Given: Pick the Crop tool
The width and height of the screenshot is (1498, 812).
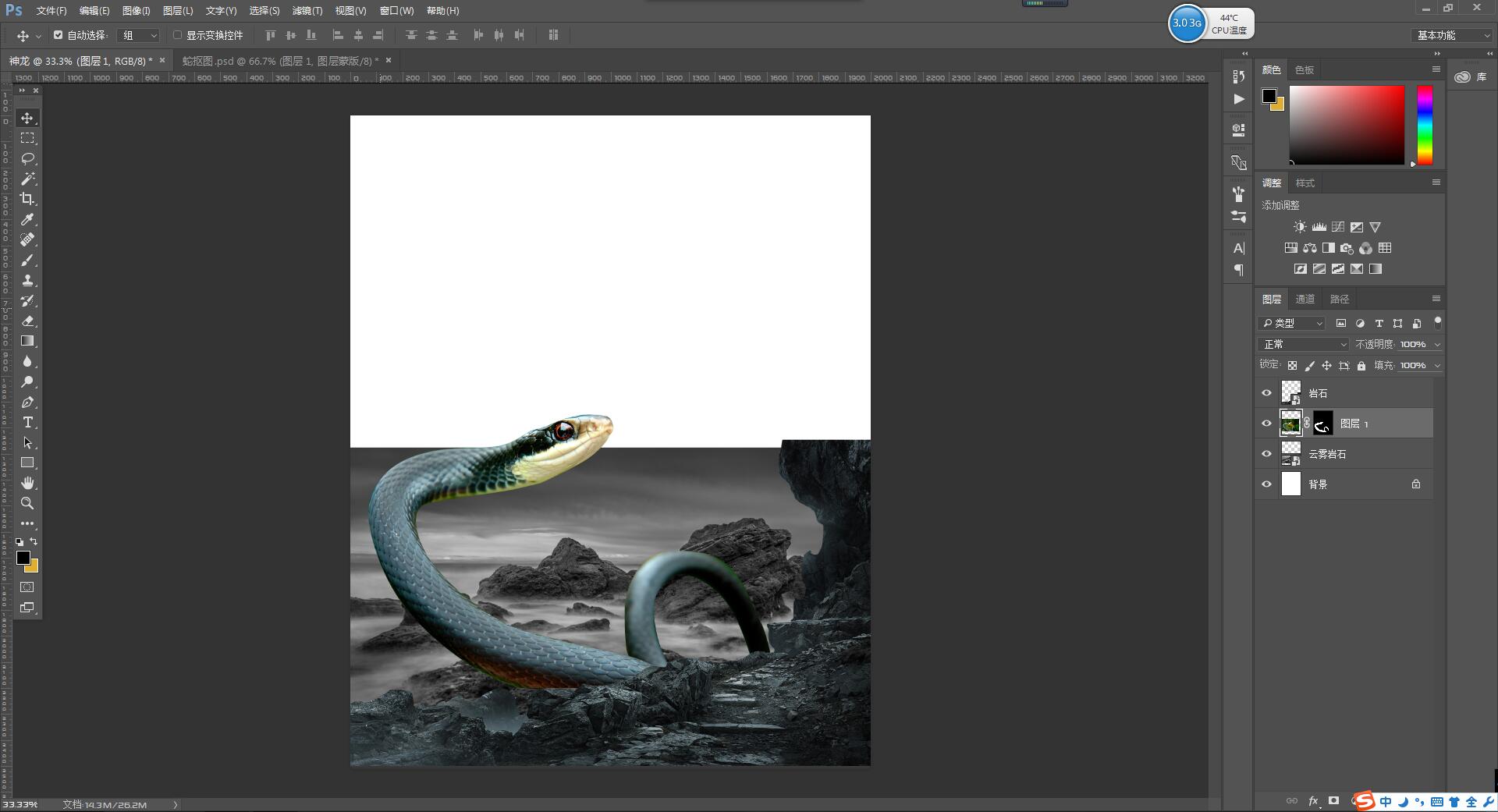Looking at the screenshot, I should click(27, 199).
